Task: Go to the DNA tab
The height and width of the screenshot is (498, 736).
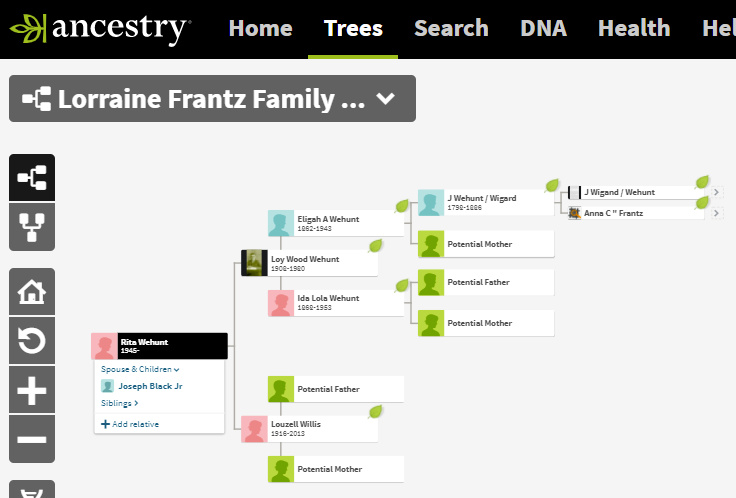Action: click(x=543, y=28)
